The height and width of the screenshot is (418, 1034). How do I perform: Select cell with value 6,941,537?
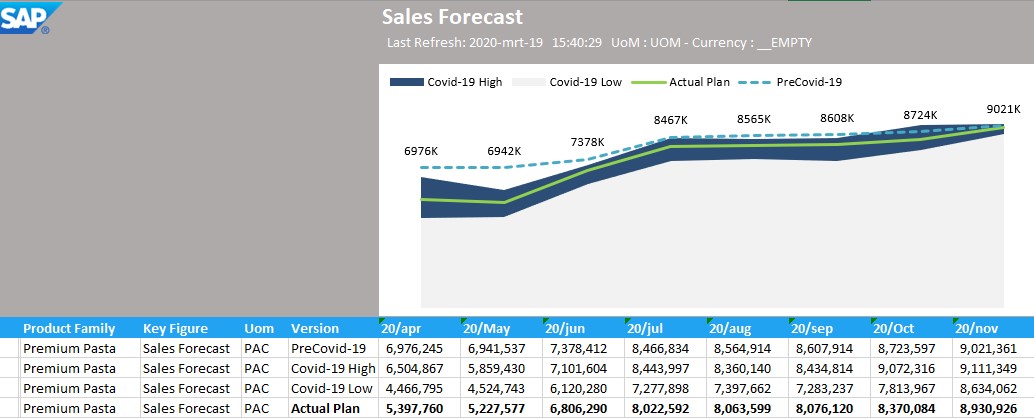click(501, 348)
